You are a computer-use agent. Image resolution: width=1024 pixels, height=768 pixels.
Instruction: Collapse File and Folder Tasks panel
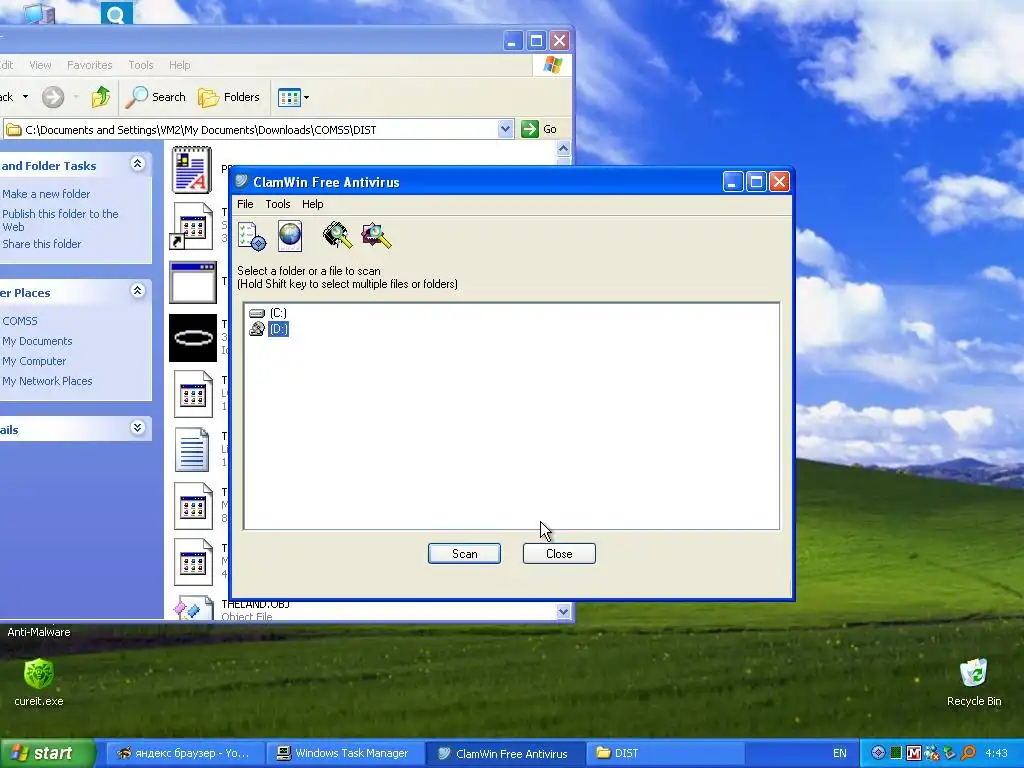(x=137, y=164)
